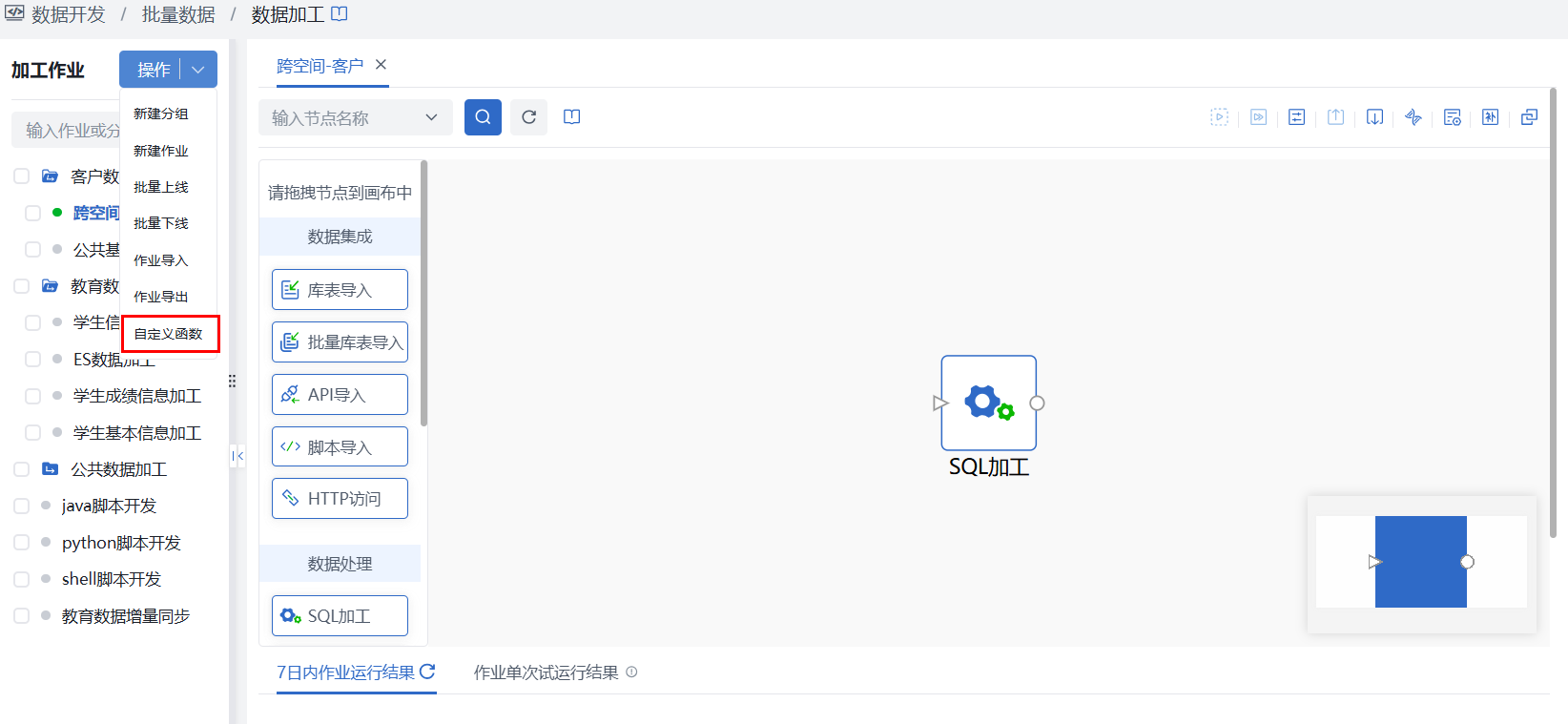Open the 操作 dropdown arrow

pyautogui.click(x=198, y=70)
